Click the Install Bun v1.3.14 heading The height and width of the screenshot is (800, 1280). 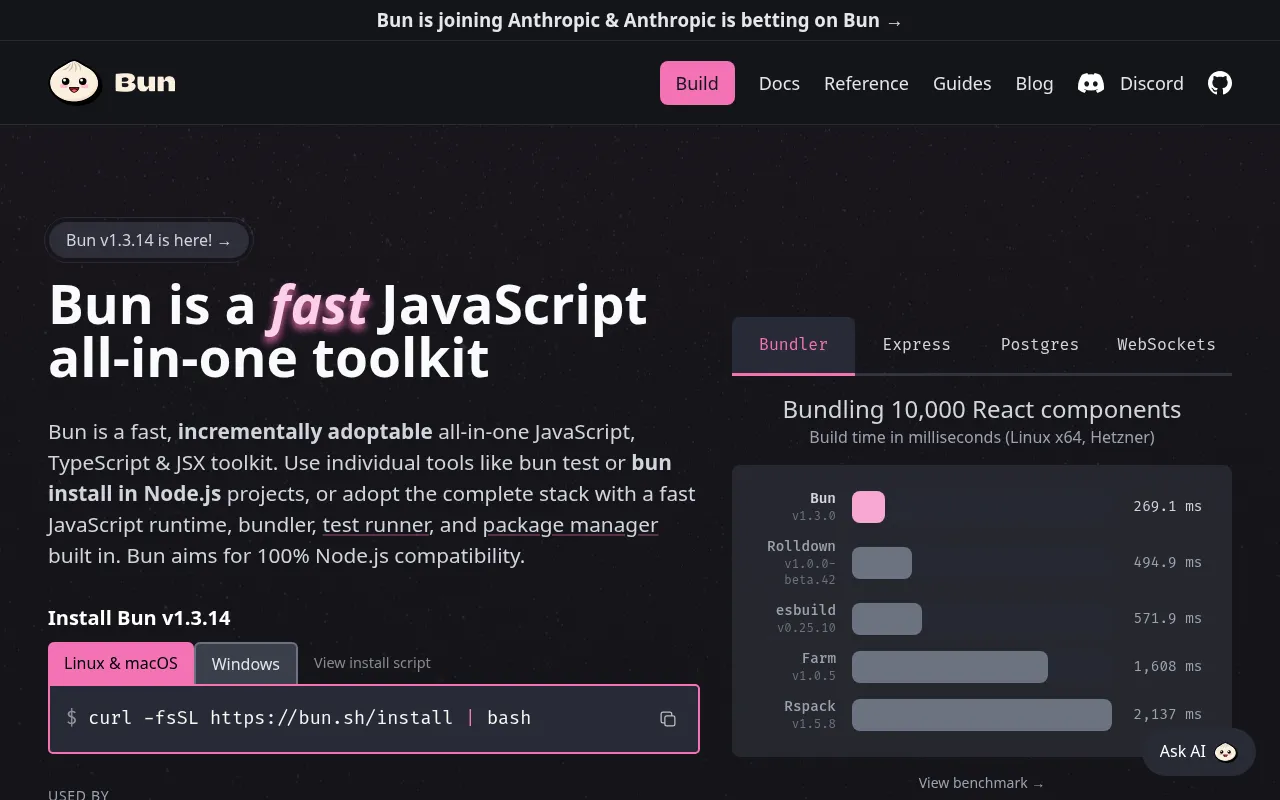[x=139, y=618]
